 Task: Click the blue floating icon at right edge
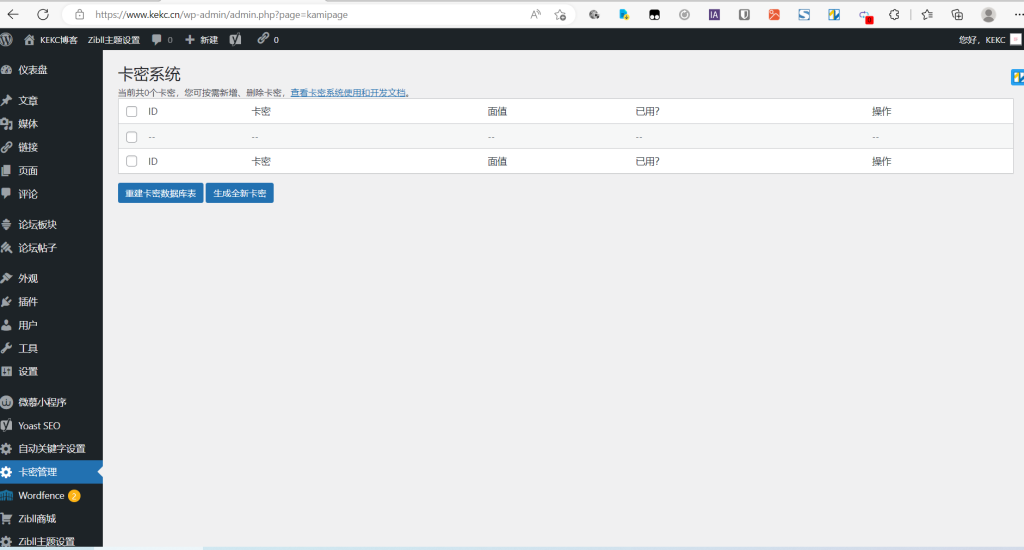pyautogui.click(x=1017, y=77)
